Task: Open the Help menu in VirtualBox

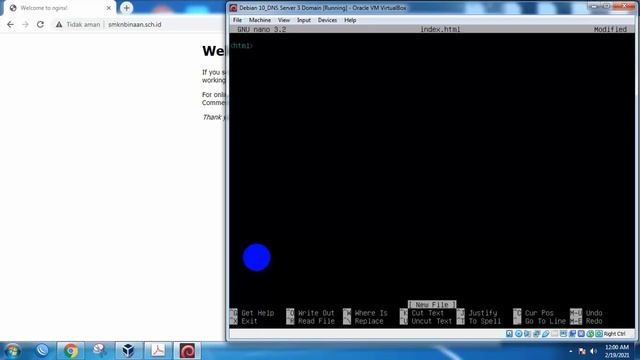Action: pos(350,20)
